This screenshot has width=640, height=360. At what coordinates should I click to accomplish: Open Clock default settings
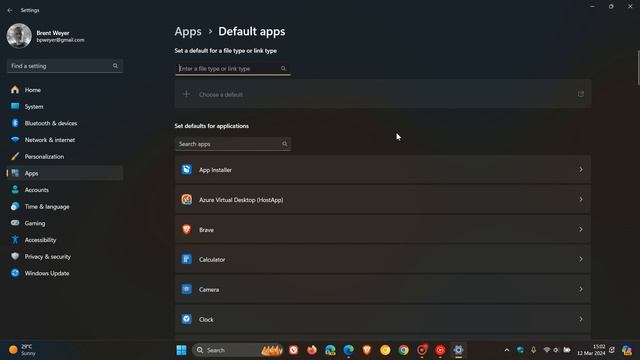point(383,319)
